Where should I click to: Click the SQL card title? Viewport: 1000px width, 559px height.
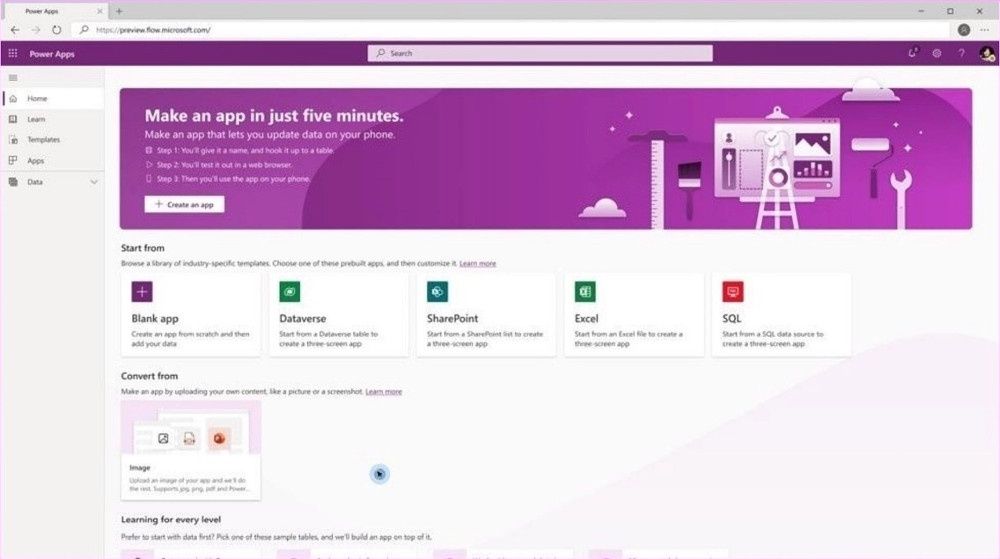[732, 319]
